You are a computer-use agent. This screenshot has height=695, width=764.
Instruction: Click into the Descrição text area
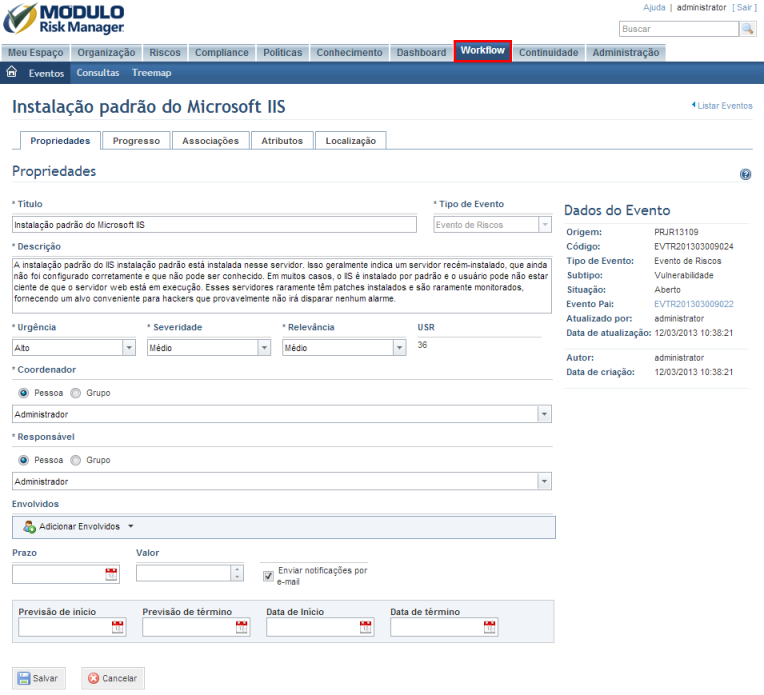coord(282,286)
